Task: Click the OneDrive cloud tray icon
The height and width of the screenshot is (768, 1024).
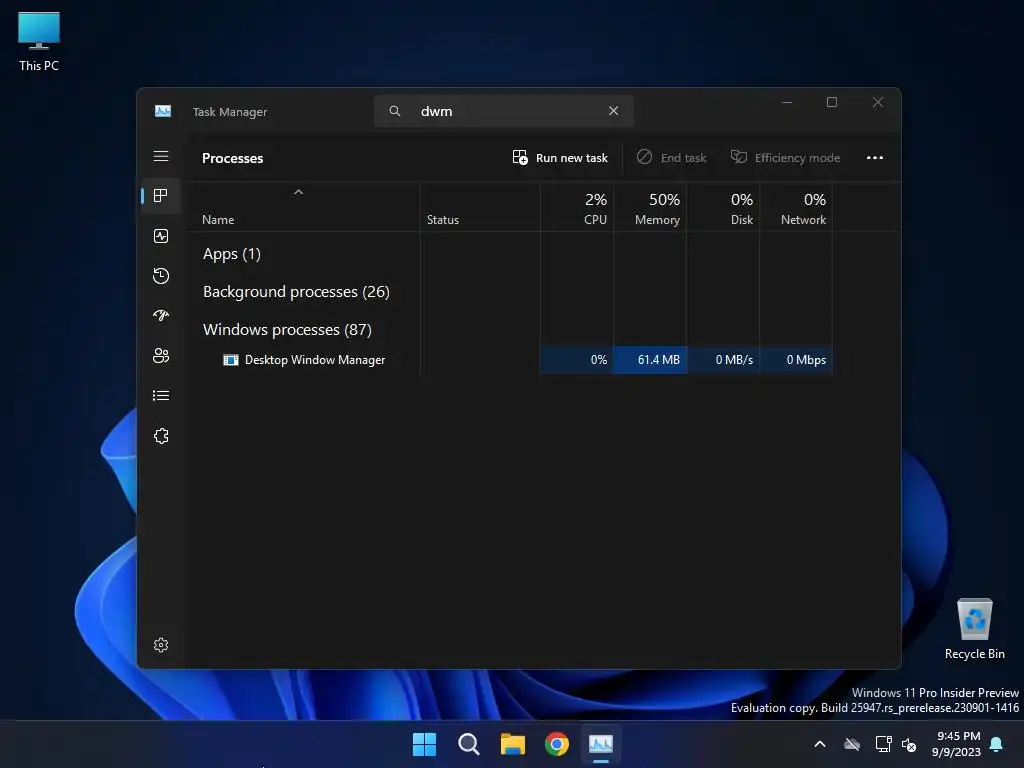Action: 852,744
